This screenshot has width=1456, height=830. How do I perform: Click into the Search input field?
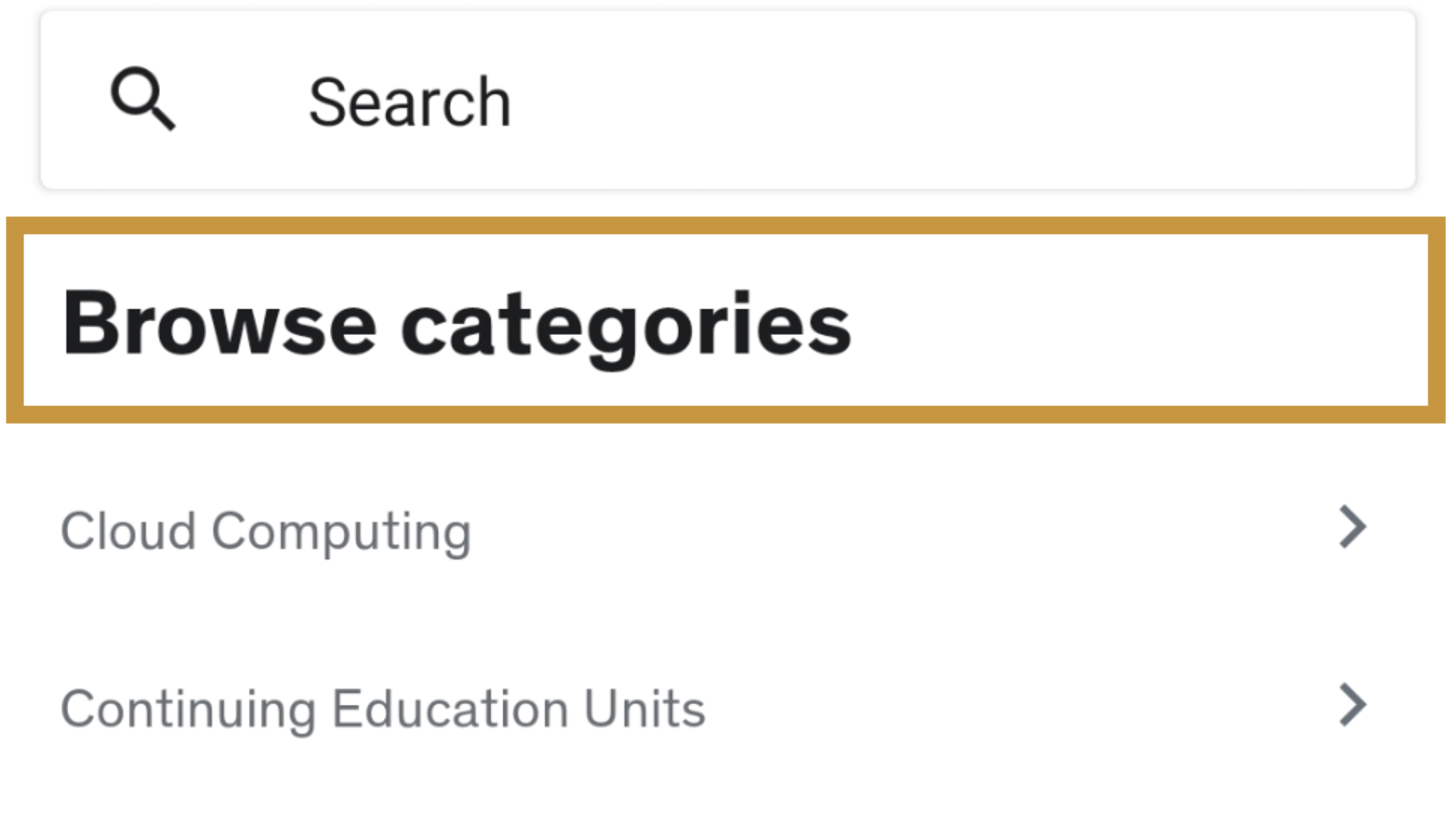pos(782,101)
